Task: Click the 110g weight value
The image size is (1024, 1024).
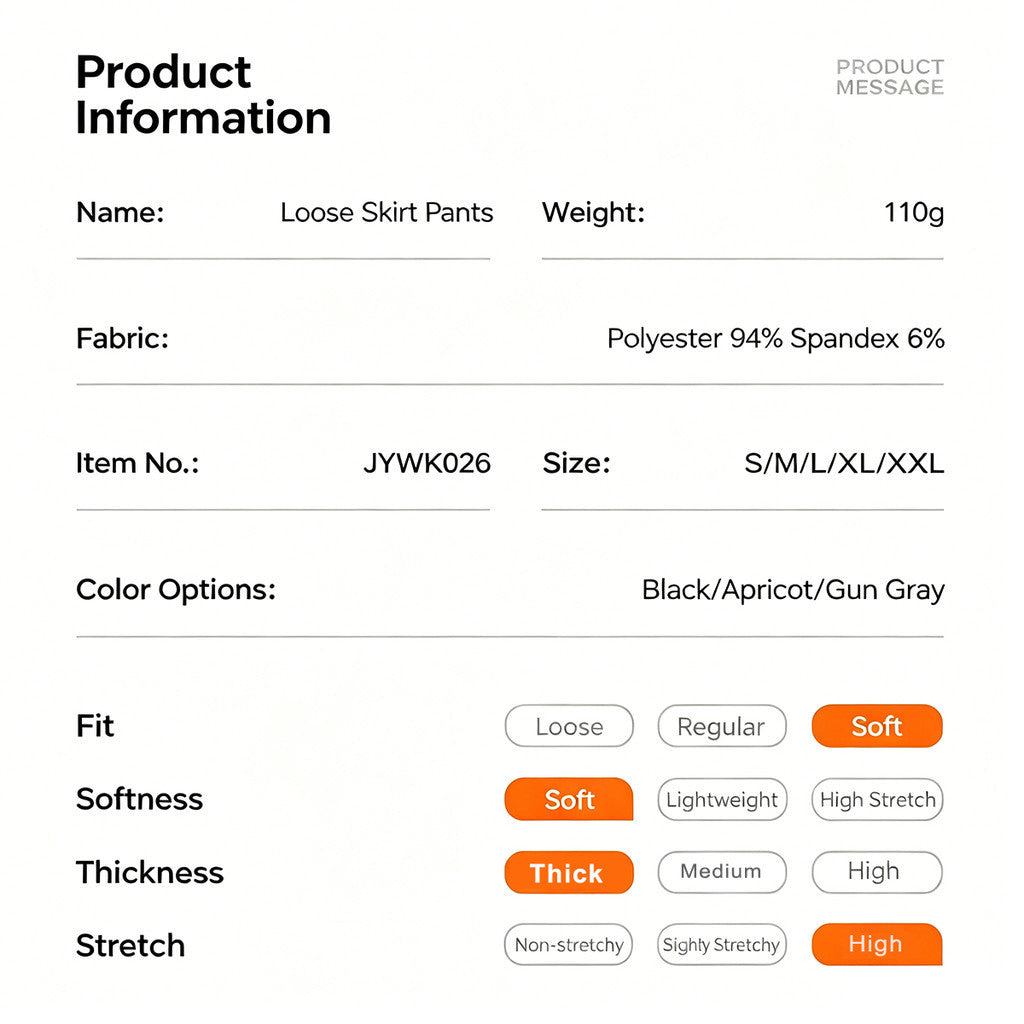Action: pyautogui.click(x=914, y=213)
